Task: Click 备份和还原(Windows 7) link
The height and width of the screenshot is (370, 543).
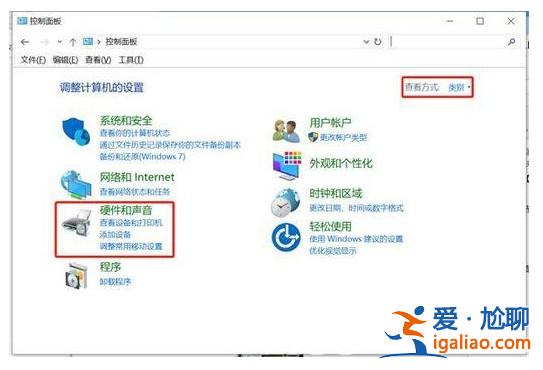Action: [x=142, y=157]
